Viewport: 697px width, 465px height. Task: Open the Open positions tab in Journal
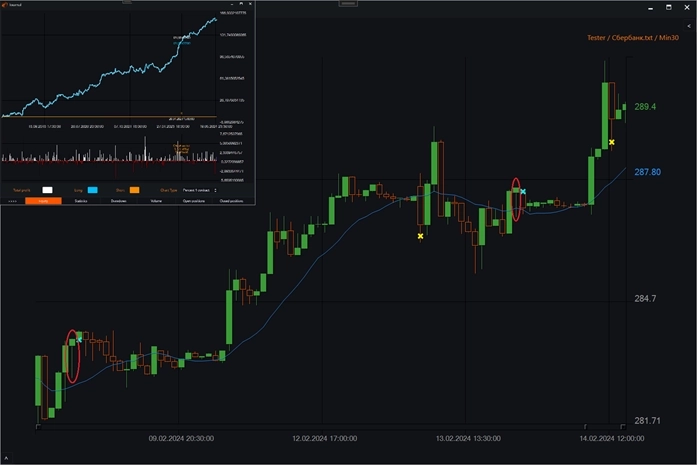click(194, 201)
